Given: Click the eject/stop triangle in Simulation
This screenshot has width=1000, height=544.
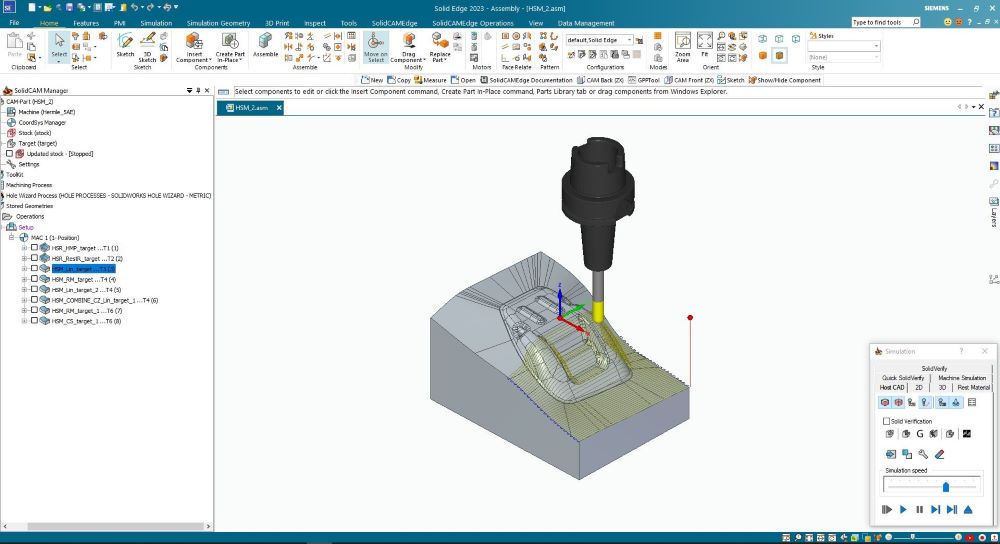Looking at the screenshot, I should [x=968, y=510].
